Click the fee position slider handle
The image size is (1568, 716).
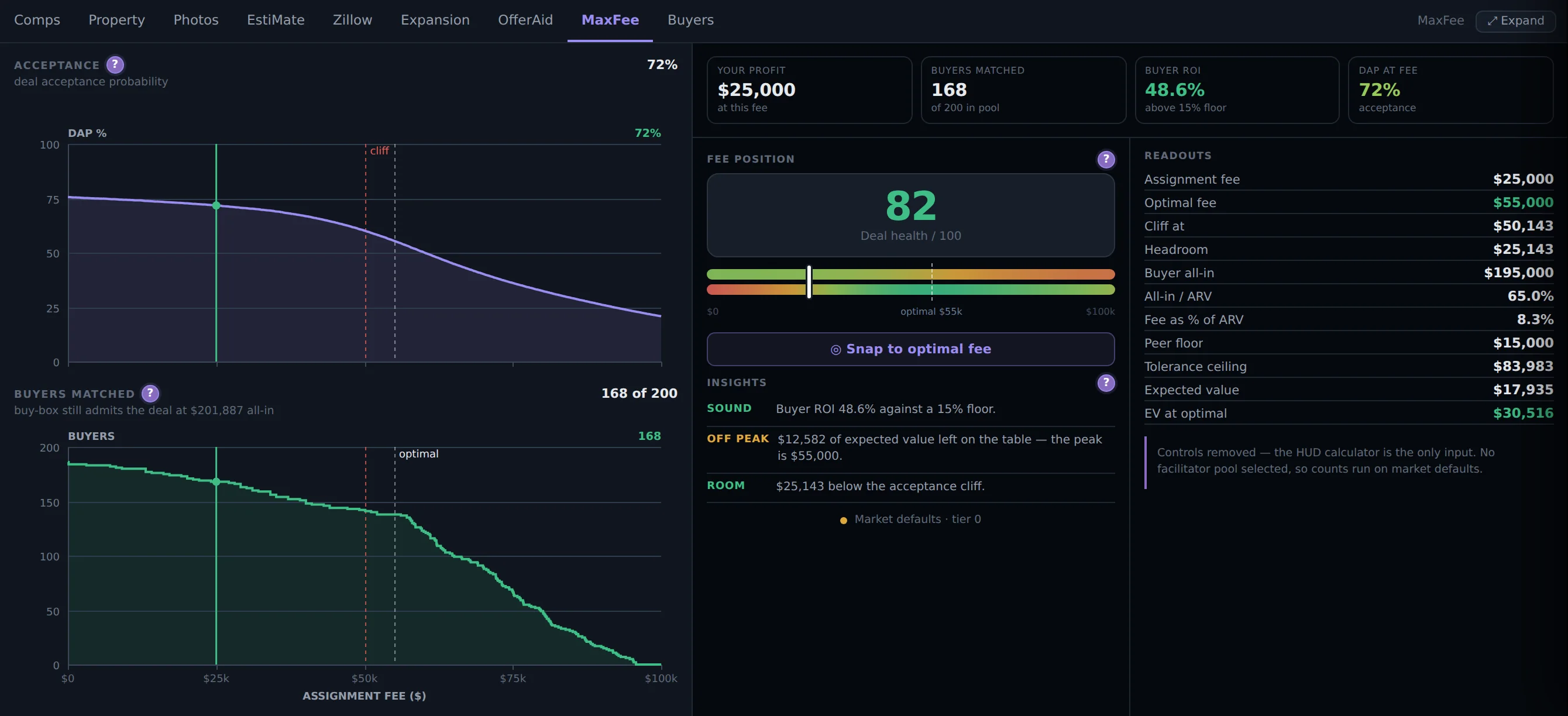(x=809, y=281)
